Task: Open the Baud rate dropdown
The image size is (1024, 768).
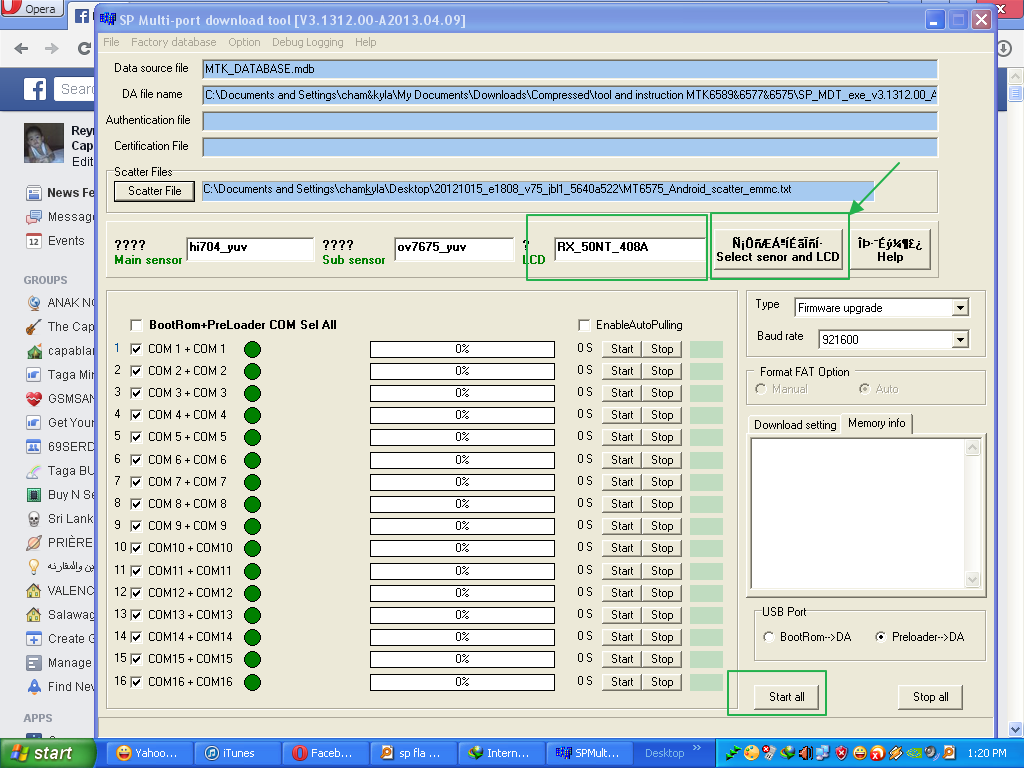Action: point(960,340)
